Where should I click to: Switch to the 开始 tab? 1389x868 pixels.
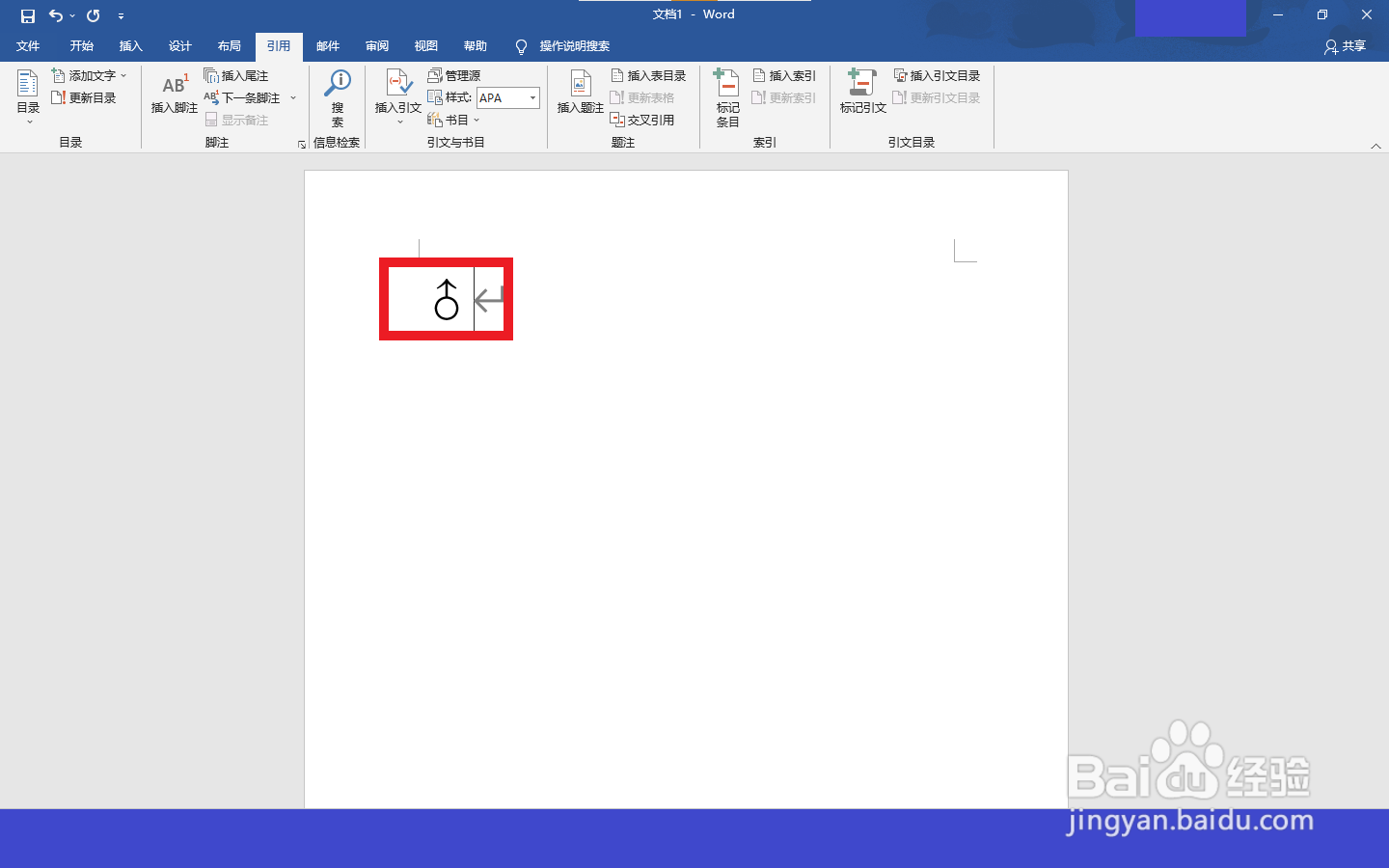pyautogui.click(x=81, y=46)
